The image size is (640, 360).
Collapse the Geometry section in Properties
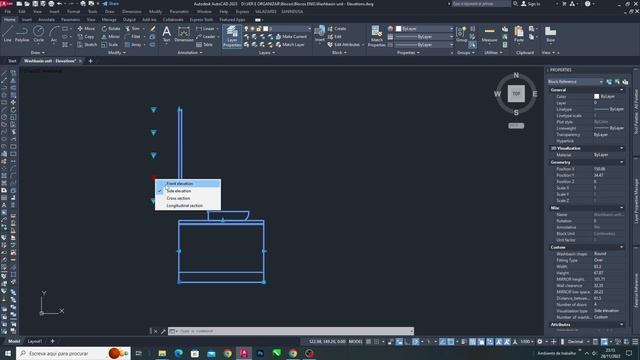621,162
